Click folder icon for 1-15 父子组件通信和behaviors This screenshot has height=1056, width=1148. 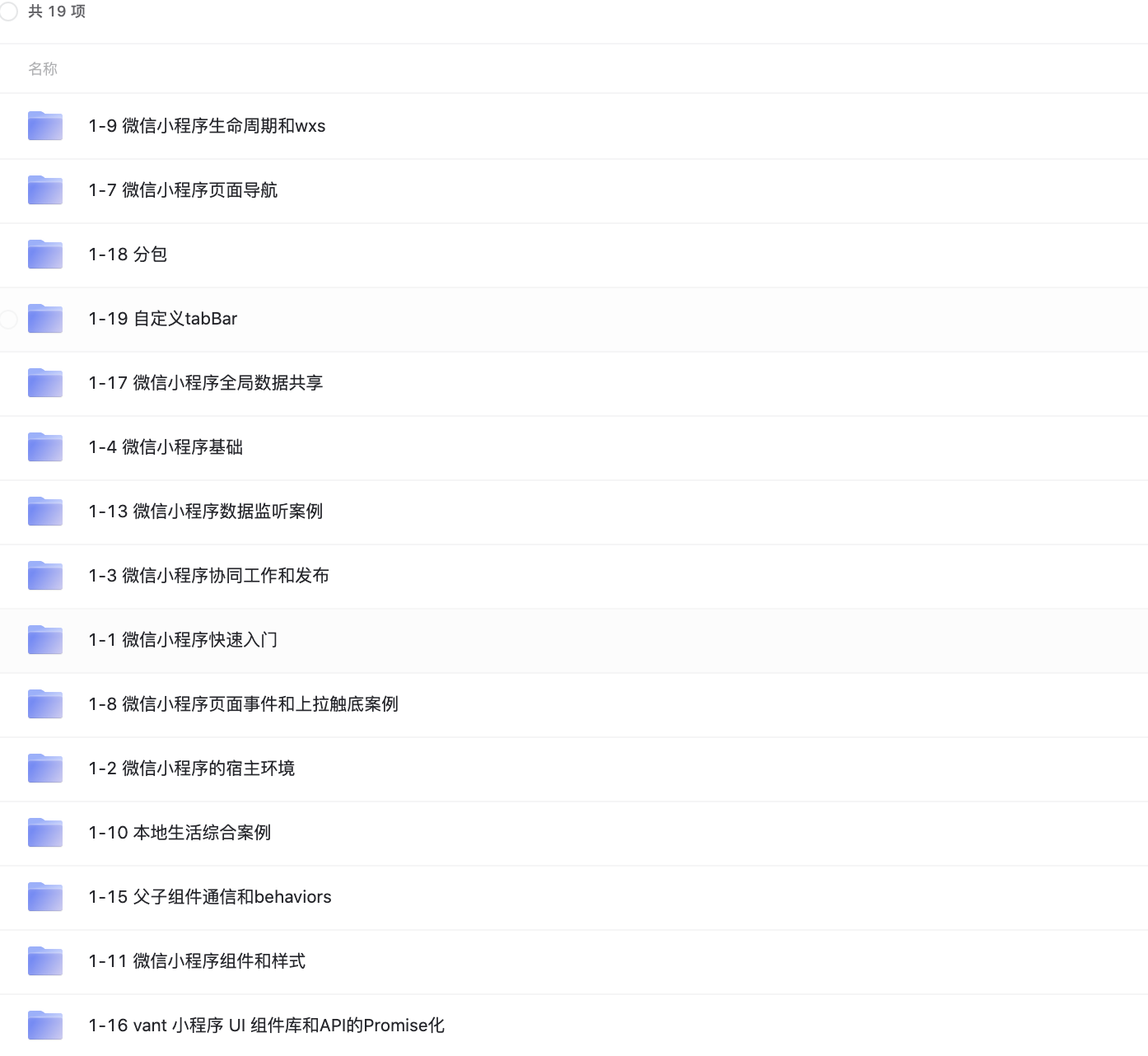point(45,897)
